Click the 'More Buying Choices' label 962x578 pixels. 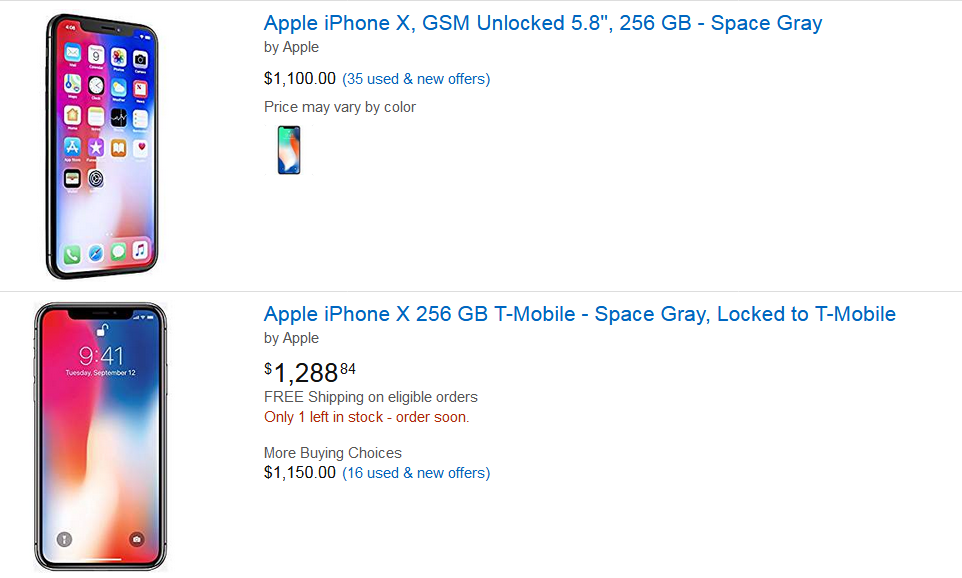click(332, 453)
